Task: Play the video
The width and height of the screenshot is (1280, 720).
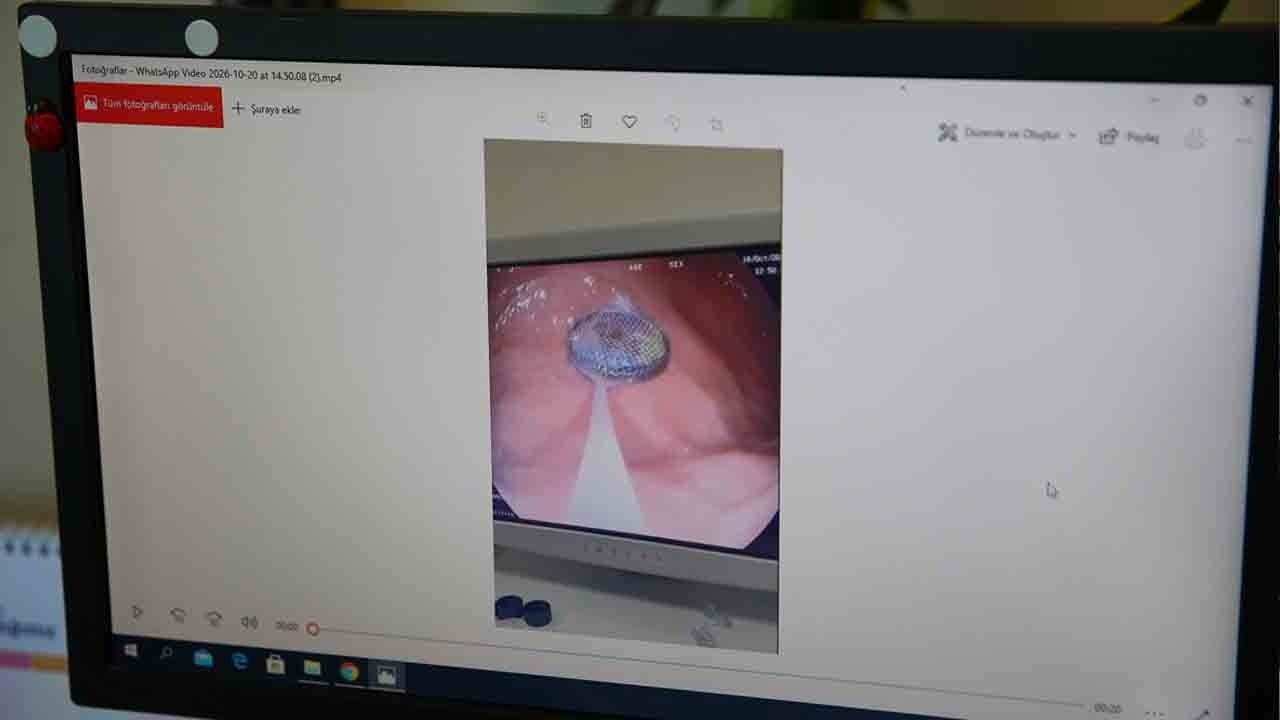Action: (138, 612)
